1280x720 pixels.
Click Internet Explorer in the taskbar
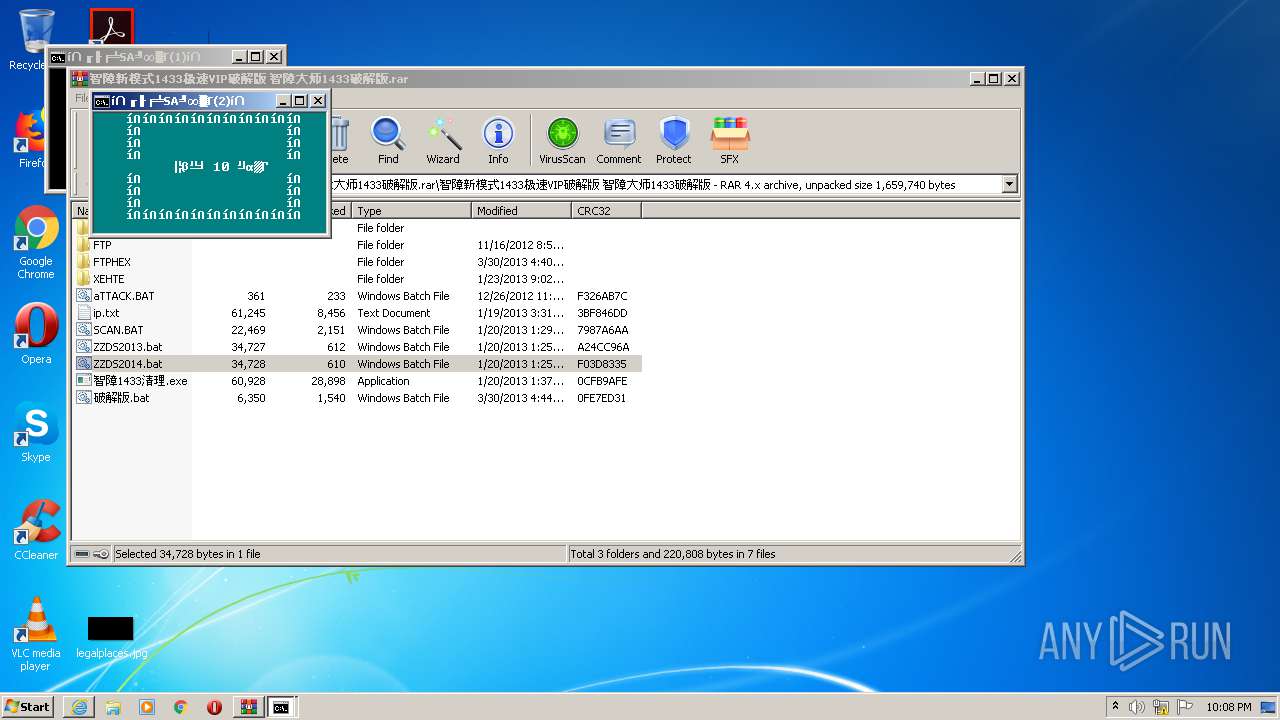[x=79, y=707]
